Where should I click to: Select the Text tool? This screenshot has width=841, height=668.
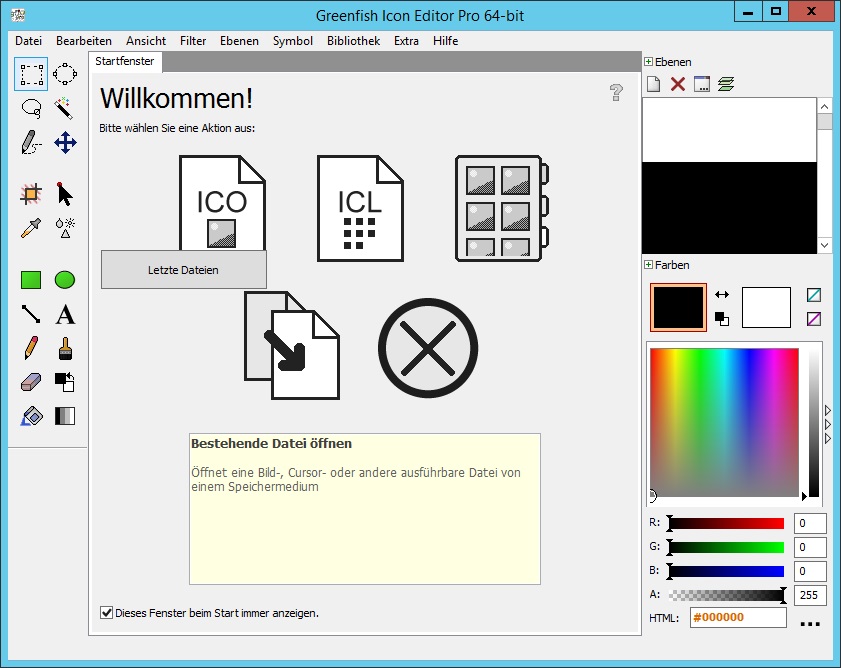(x=65, y=315)
